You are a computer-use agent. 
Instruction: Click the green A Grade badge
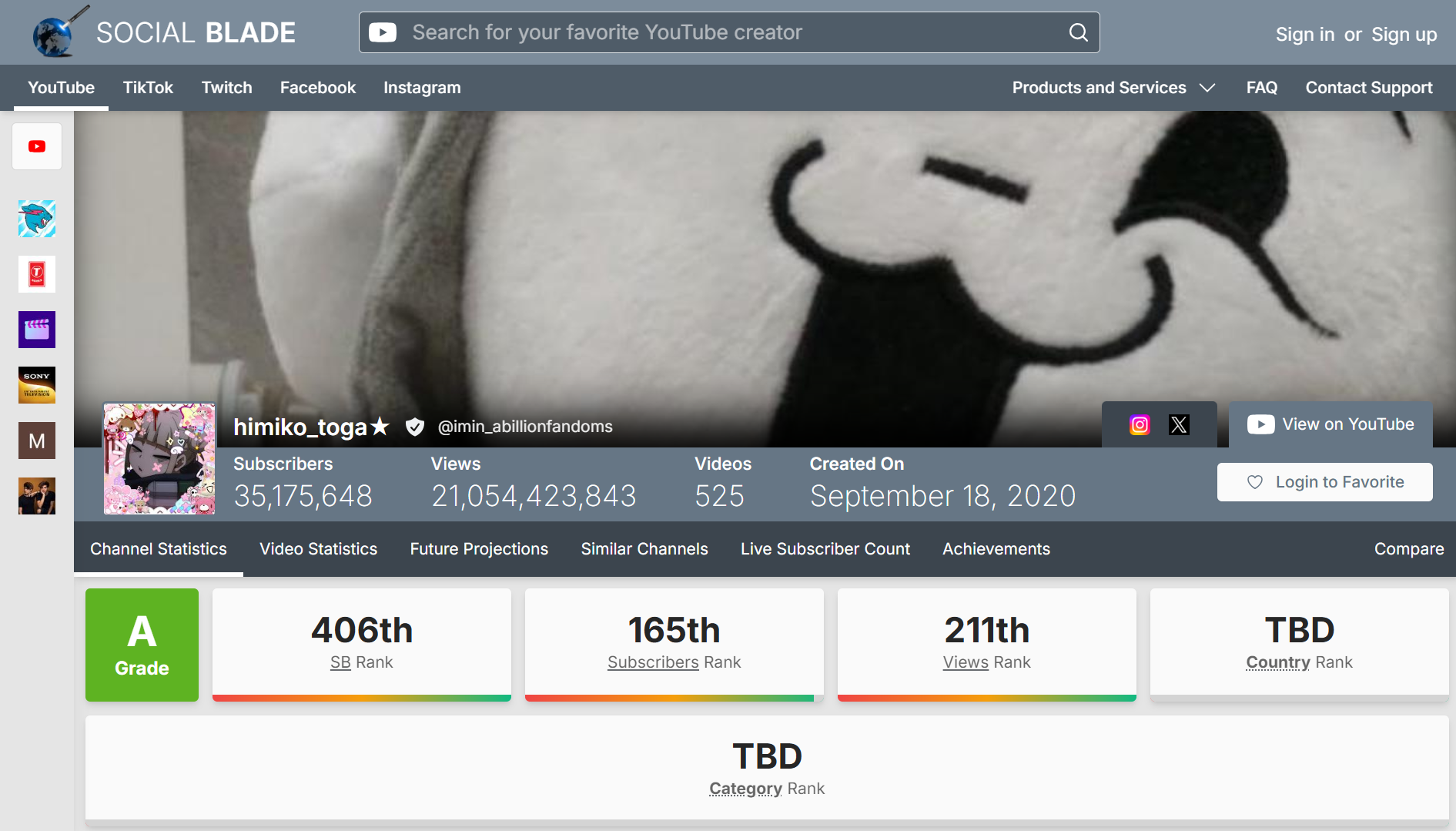(x=142, y=645)
